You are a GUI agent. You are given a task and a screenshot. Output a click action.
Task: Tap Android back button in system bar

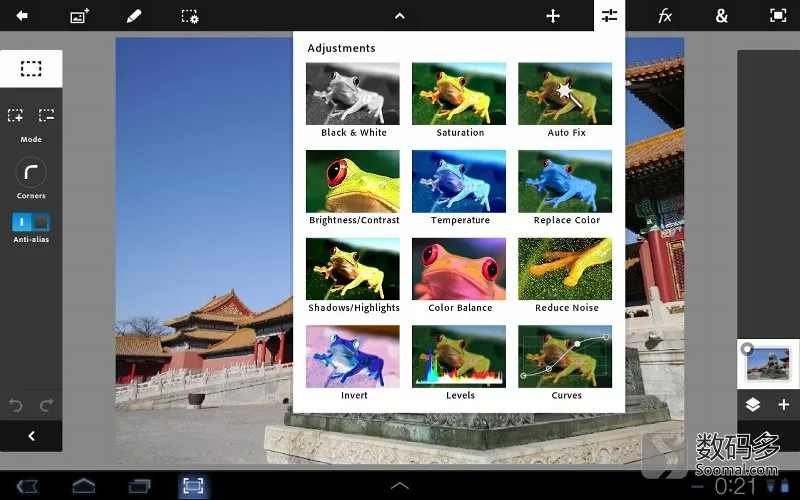coord(27,486)
